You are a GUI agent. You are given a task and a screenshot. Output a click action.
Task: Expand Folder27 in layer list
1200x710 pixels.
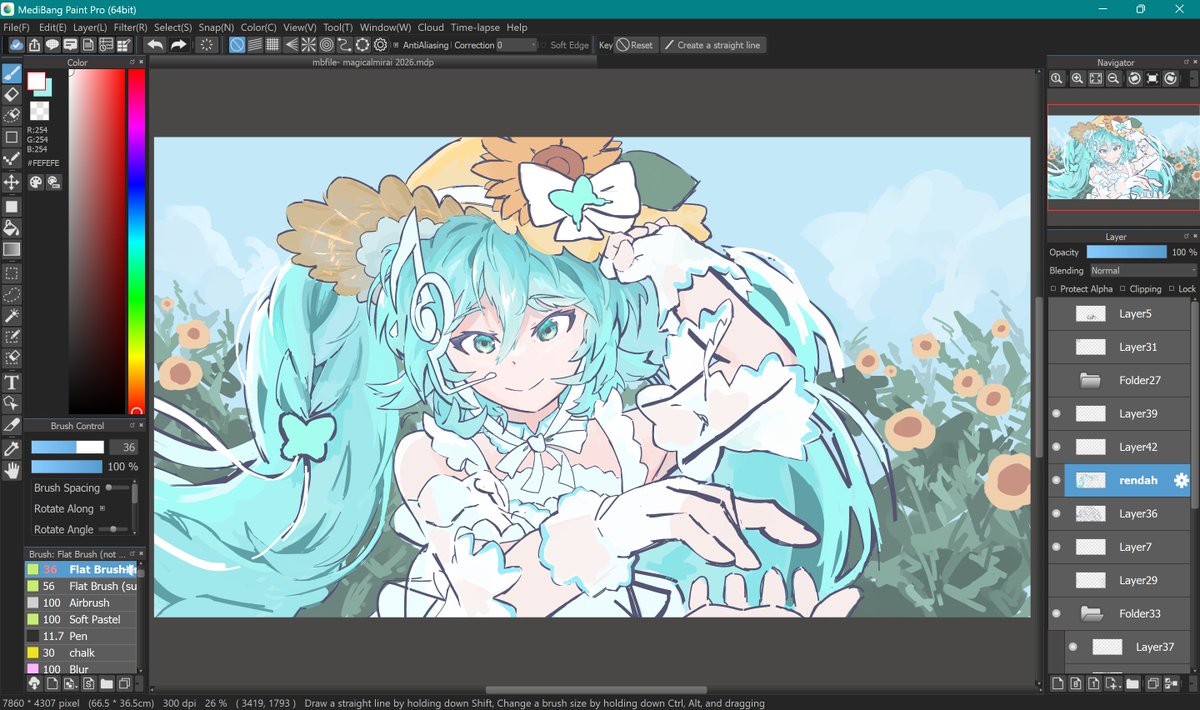[1090, 380]
